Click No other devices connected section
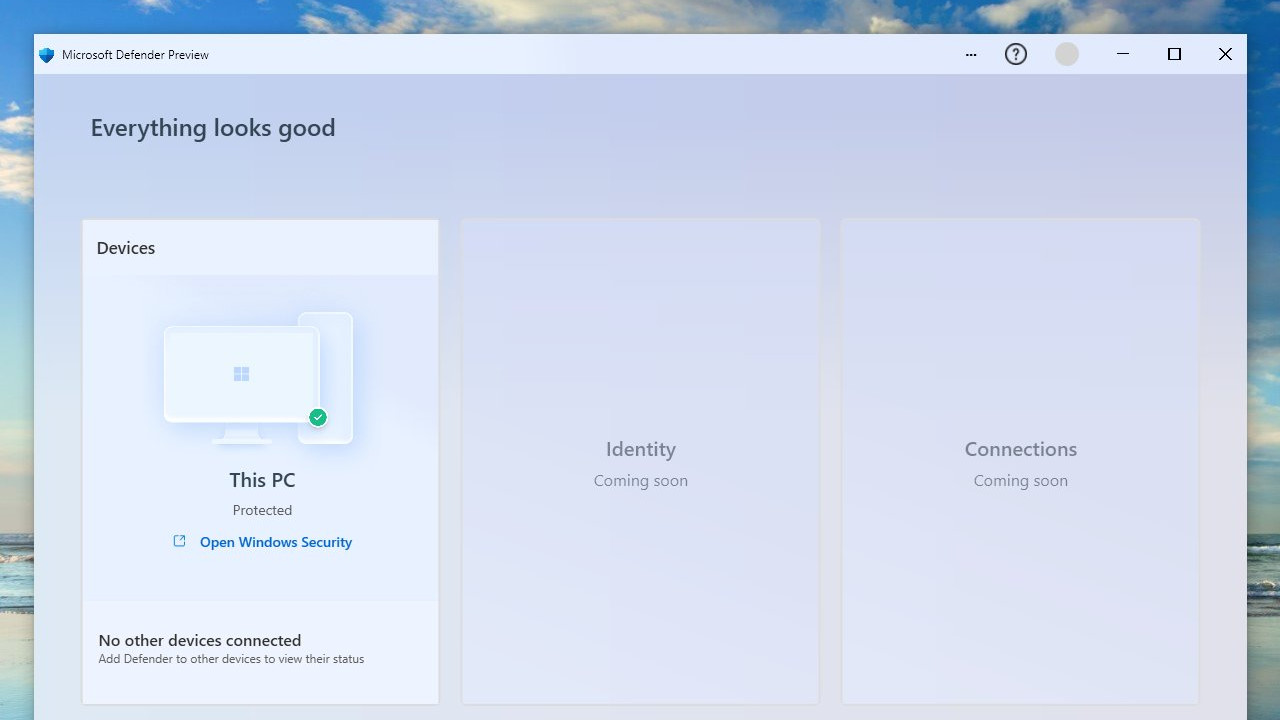The width and height of the screenshot is (1280, 720). coord(198,640)
